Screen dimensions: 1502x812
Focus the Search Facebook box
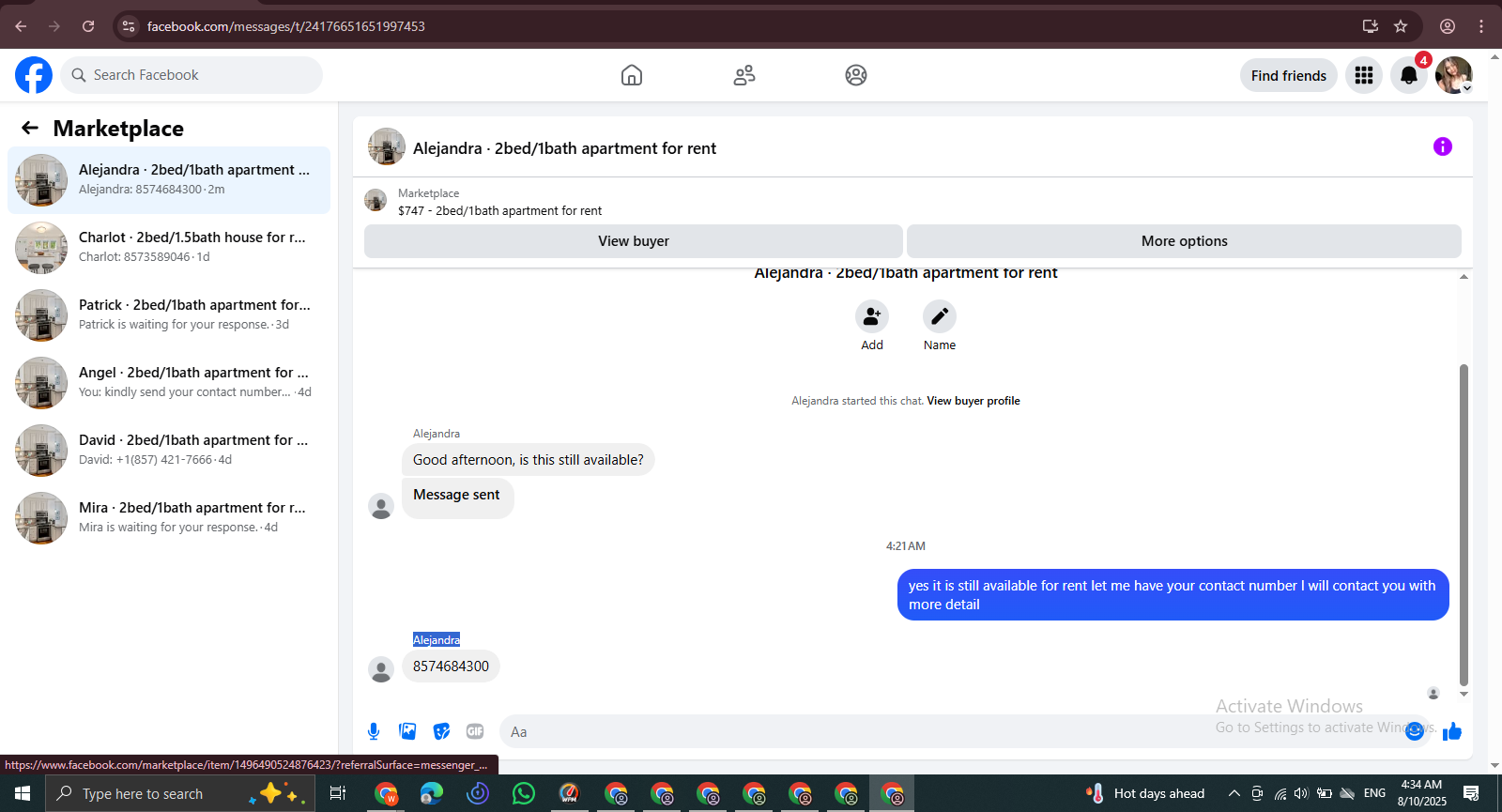click(192, 75)
